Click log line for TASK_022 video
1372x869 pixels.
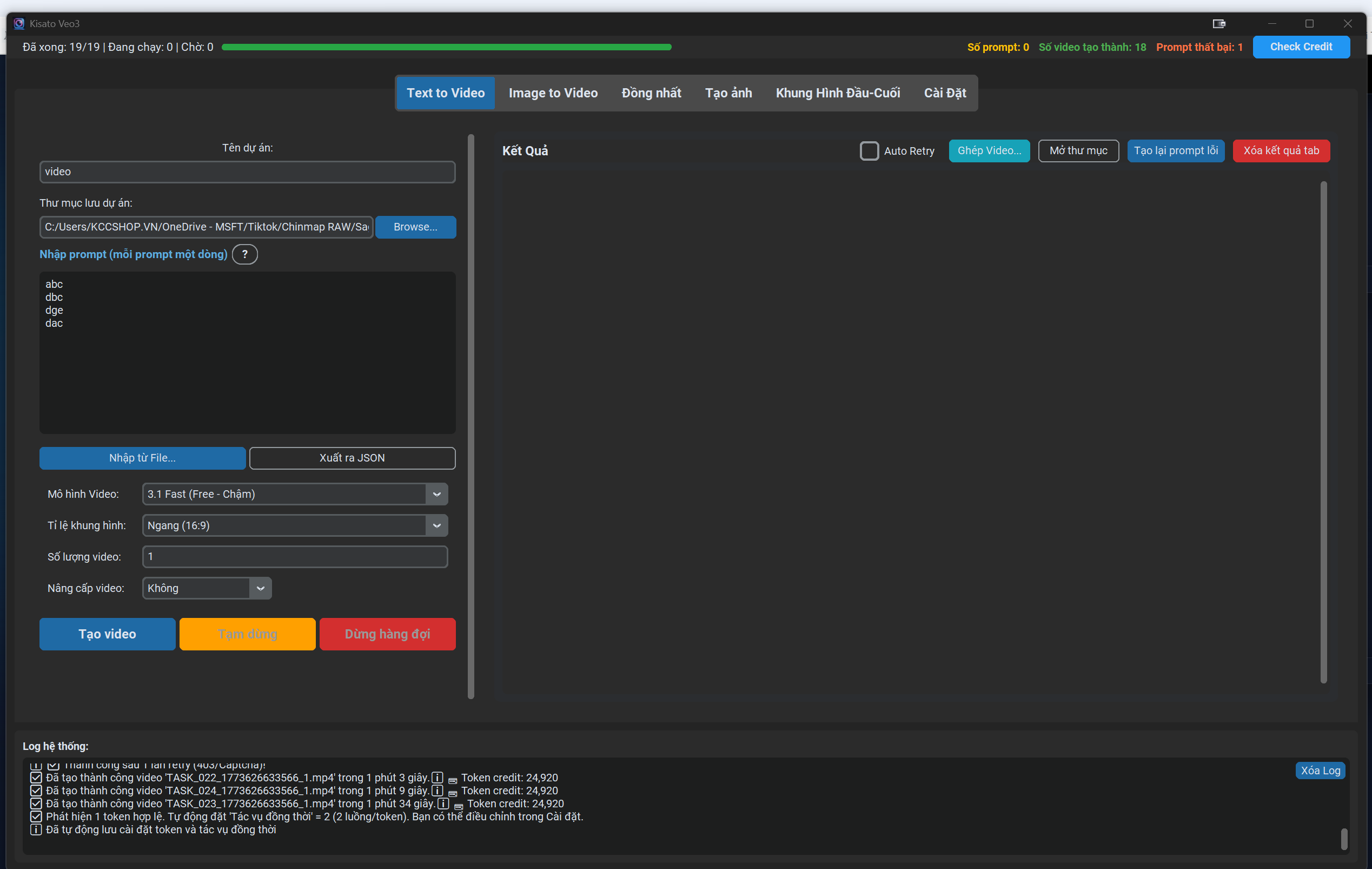(294, 778)
